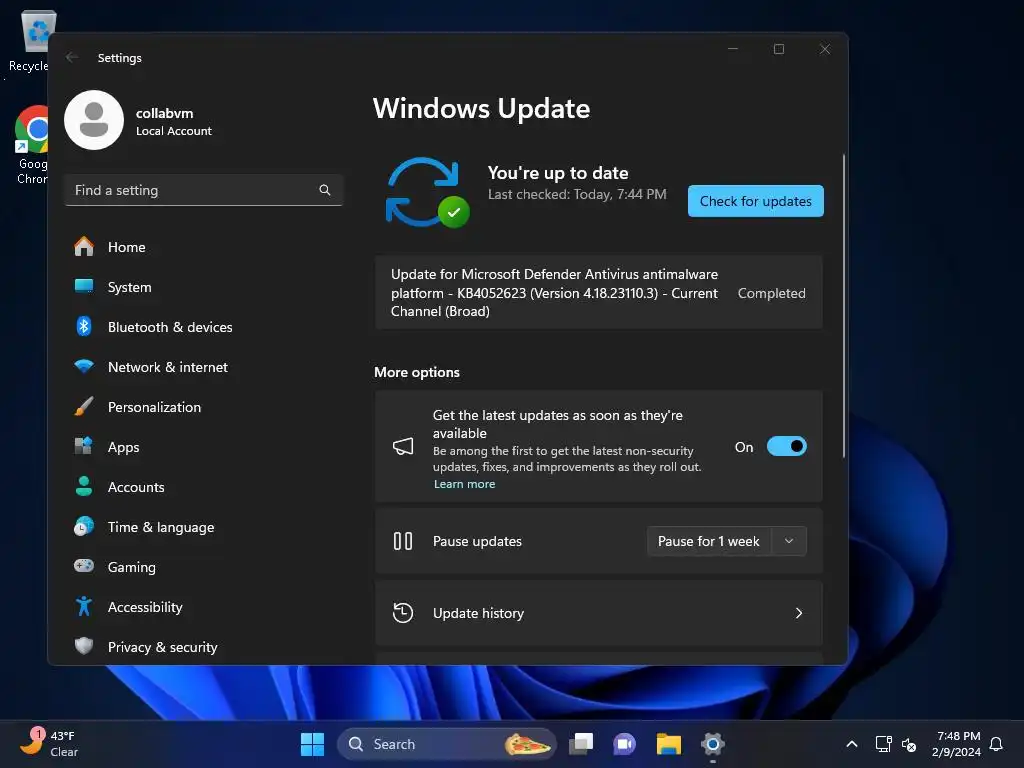Click Check for updates button

coord(756,201)
